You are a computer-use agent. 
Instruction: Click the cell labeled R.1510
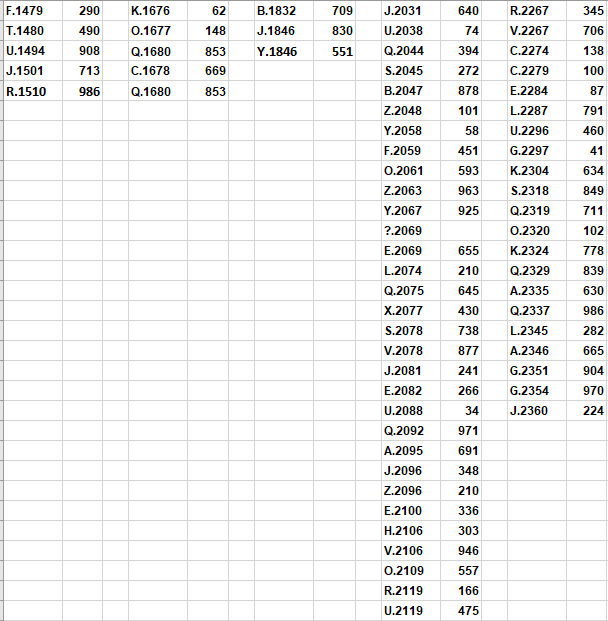coord(32,91)
